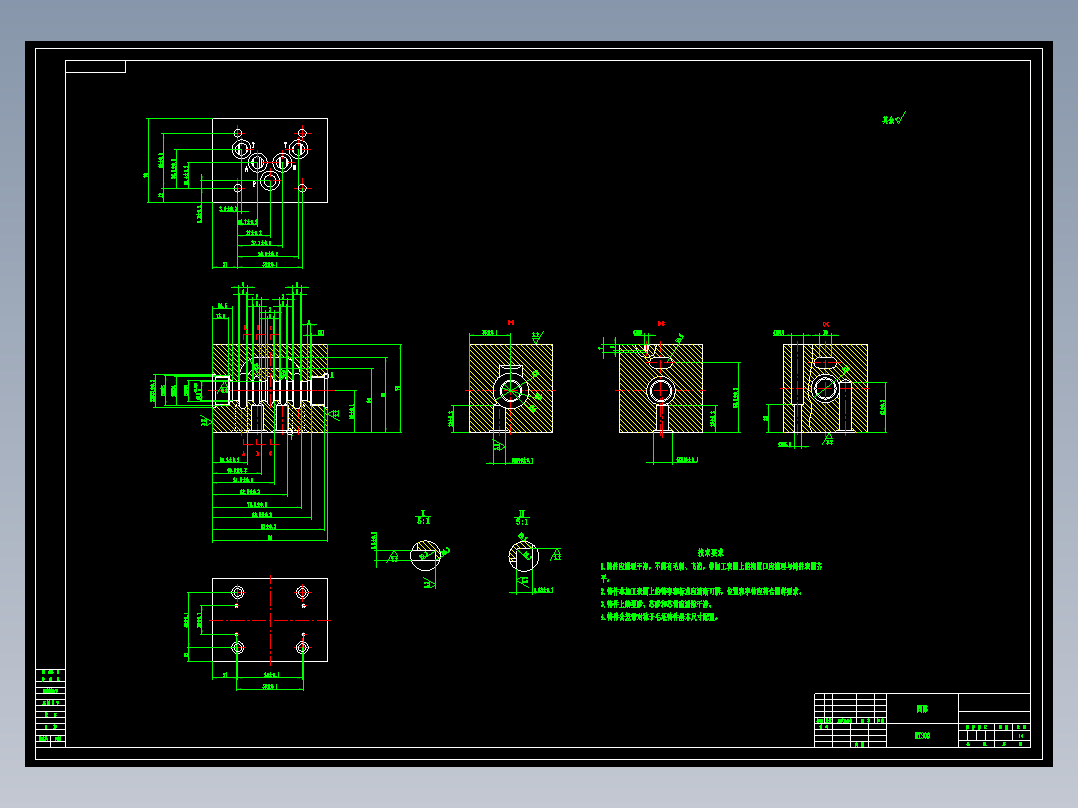This screenshot has width=1078, height=808.
Task: Click the revision table in the left margin
Action: click(x=50, y=708)
